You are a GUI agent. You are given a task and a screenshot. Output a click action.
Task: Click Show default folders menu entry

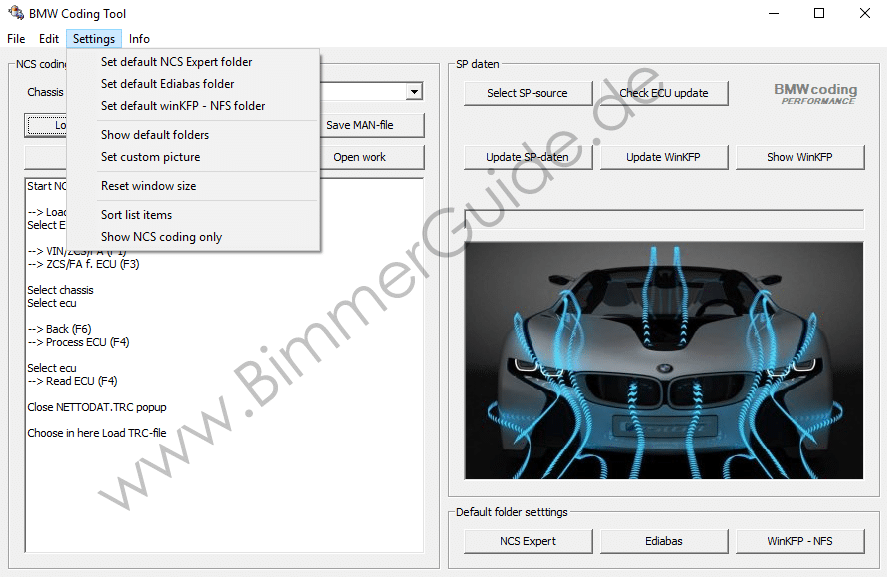[155, 135]
